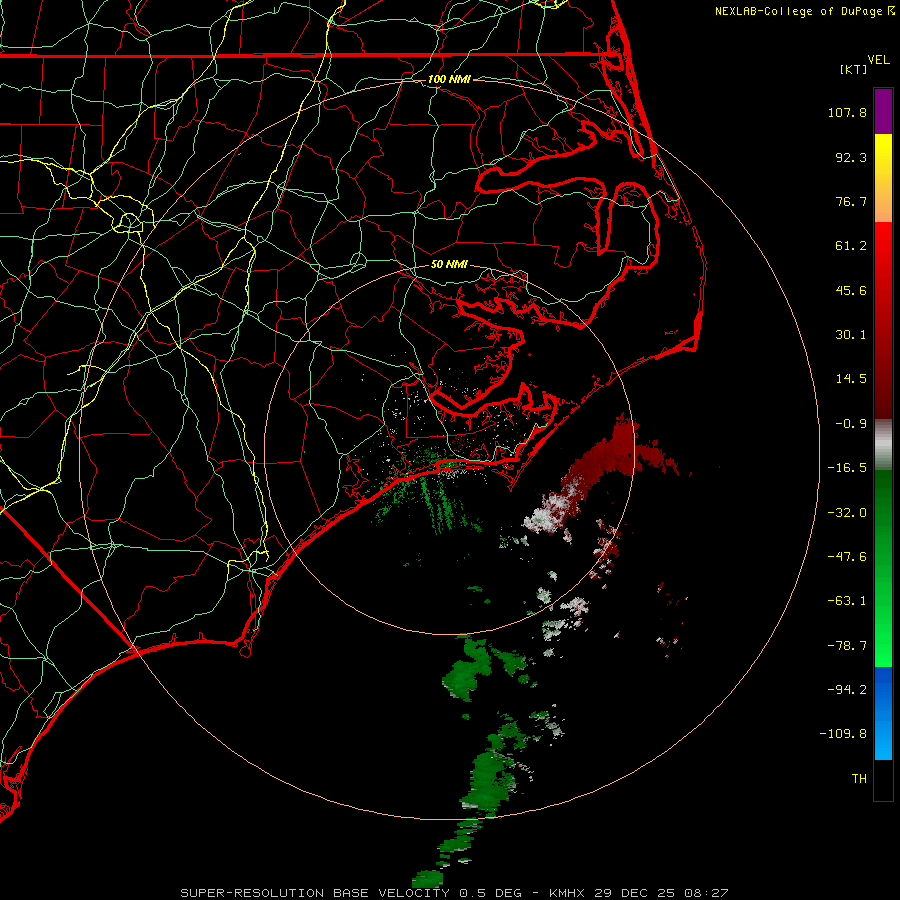The width and height of the screenshot is (900, 900).
Task: Click the 61.2 scale value
Action: pos(851,246)
